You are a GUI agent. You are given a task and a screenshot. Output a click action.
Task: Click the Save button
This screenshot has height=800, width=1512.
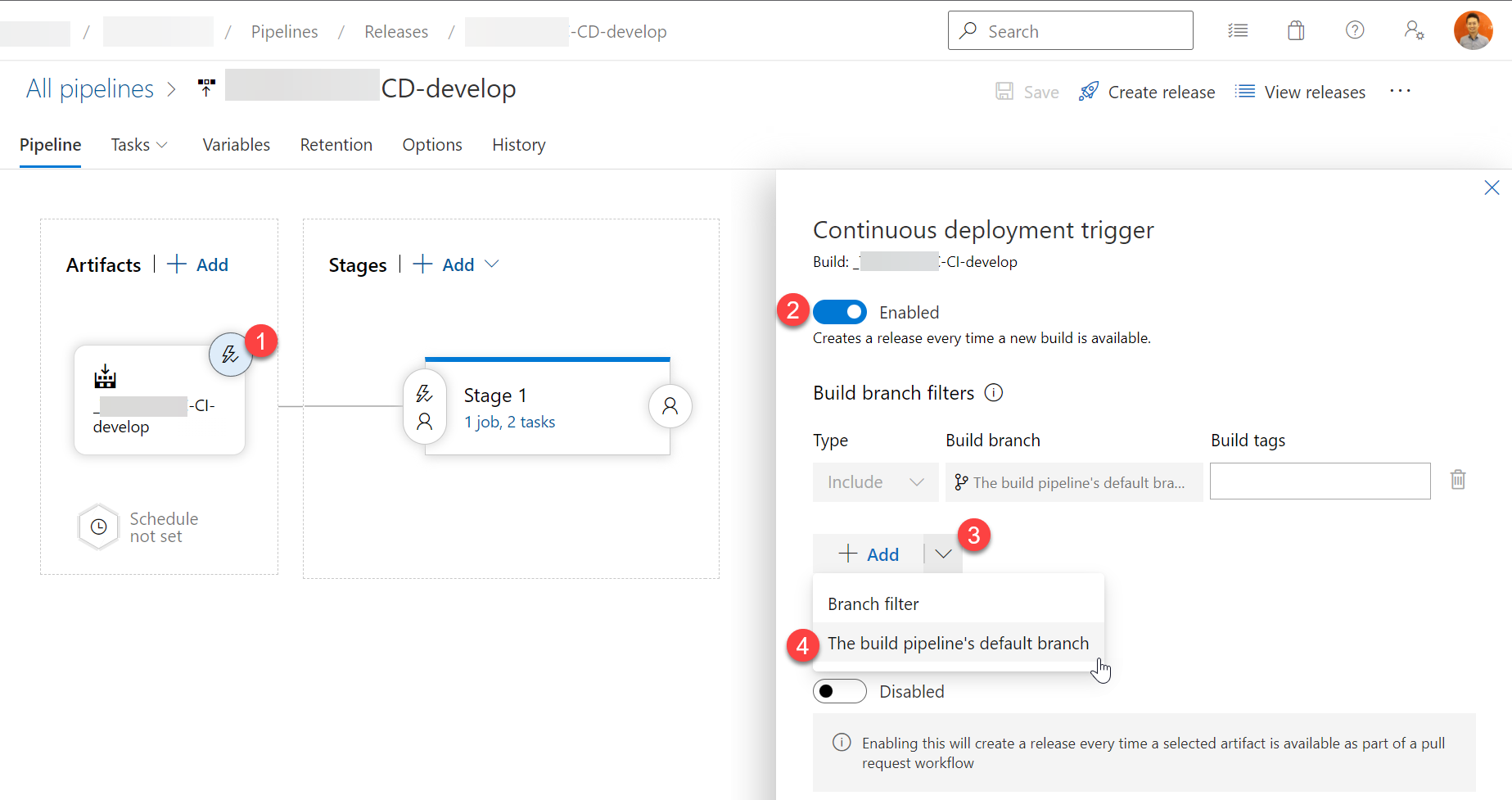(1027, 92)
